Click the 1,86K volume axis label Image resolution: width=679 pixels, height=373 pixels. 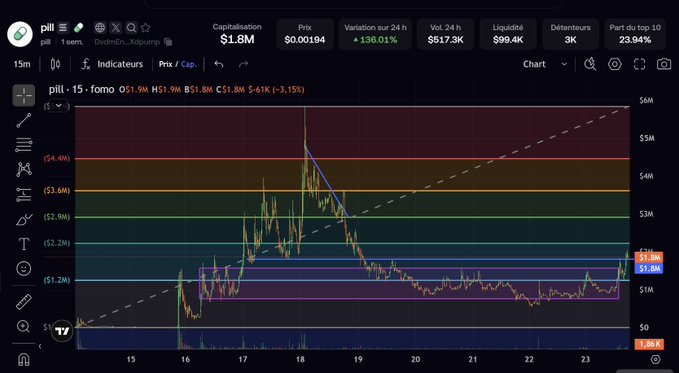click(x=649, y=344)
